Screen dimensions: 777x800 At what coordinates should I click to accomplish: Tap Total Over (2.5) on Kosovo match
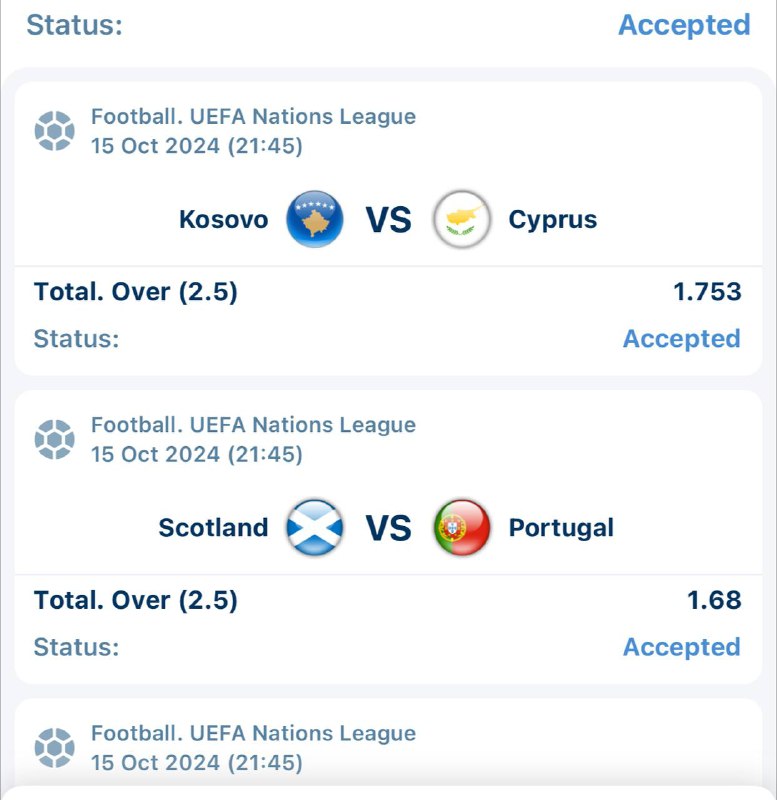[x=136, y=292]
